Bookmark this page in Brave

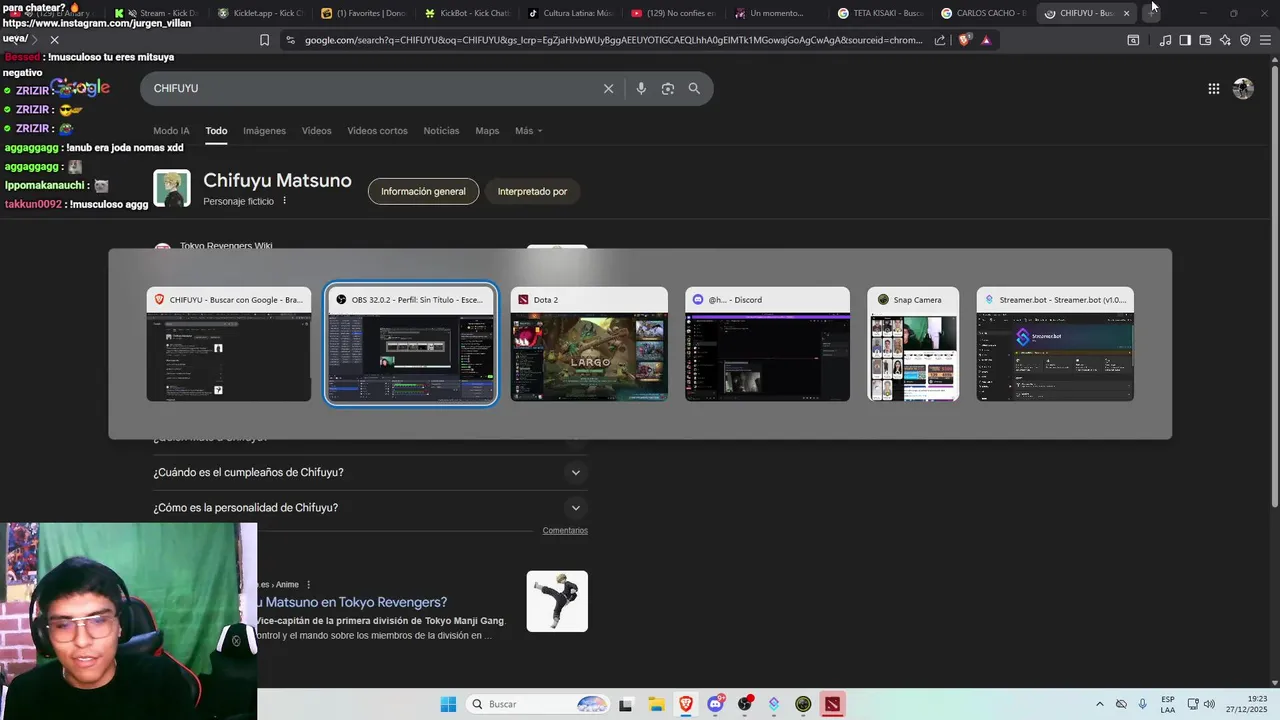coord(264,40)
